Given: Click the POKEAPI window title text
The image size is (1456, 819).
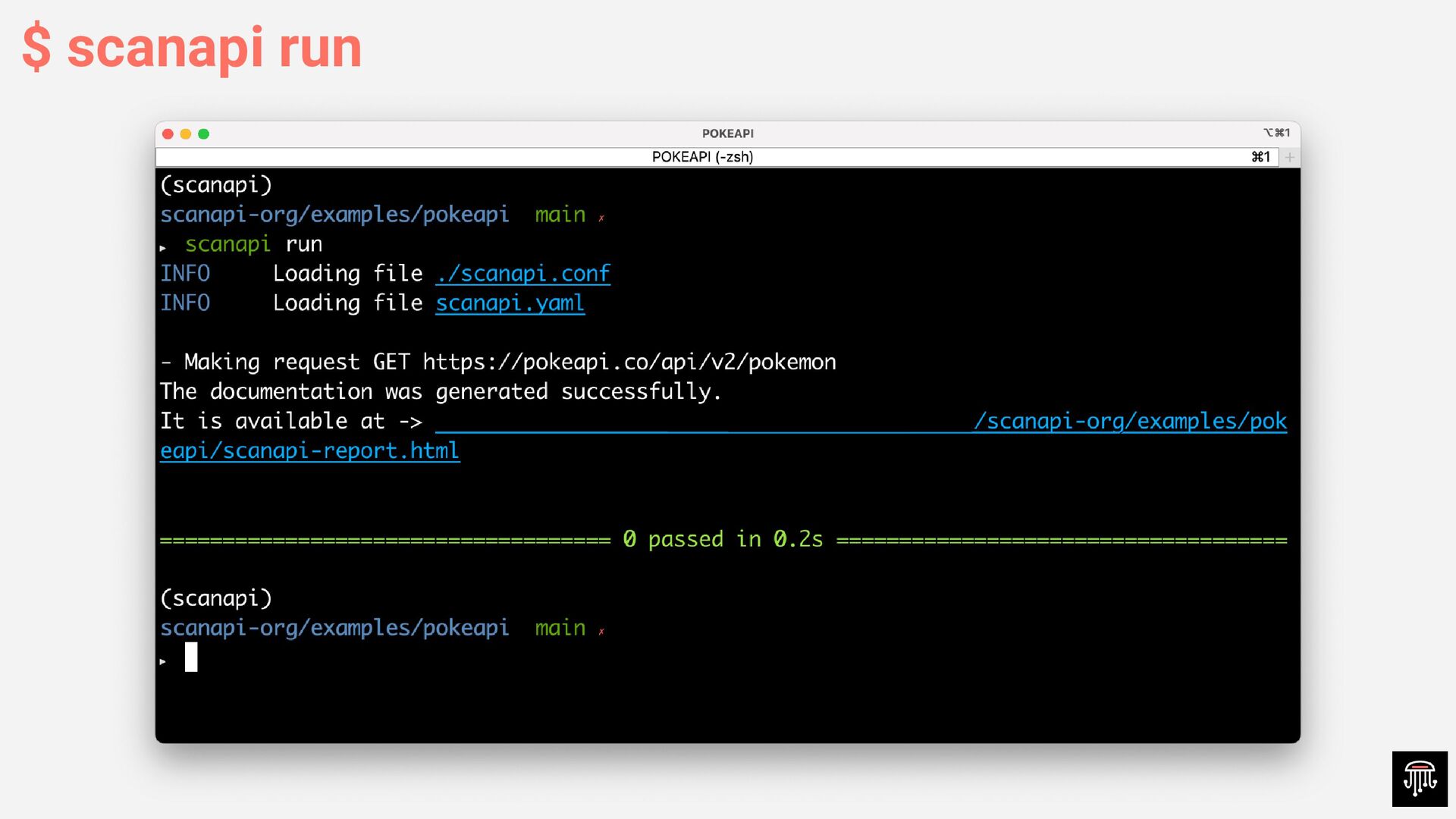Looking at the screenshot, I should click(x=727, y=133).
